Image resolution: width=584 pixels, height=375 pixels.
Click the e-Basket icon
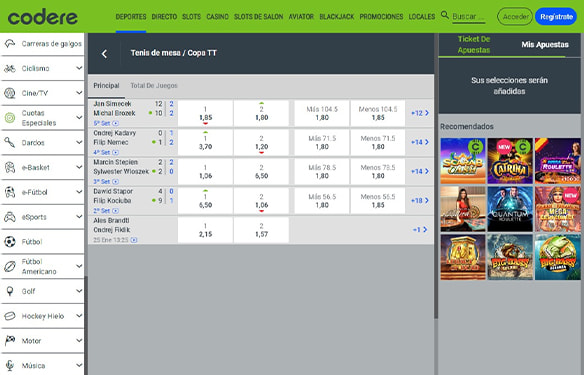[10, 168]
